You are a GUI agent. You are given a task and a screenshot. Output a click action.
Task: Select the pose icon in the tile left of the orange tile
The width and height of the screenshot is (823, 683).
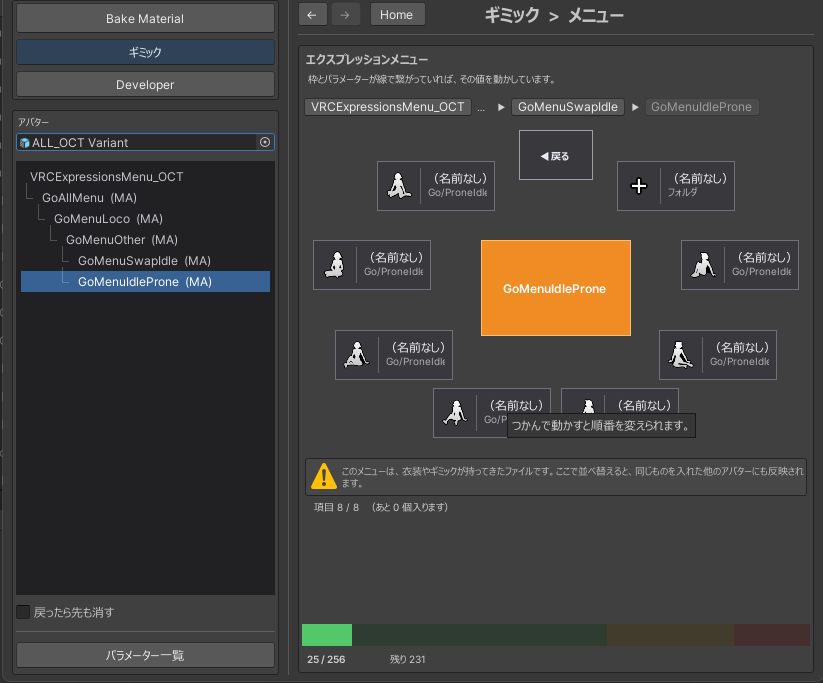coord(335,265)
